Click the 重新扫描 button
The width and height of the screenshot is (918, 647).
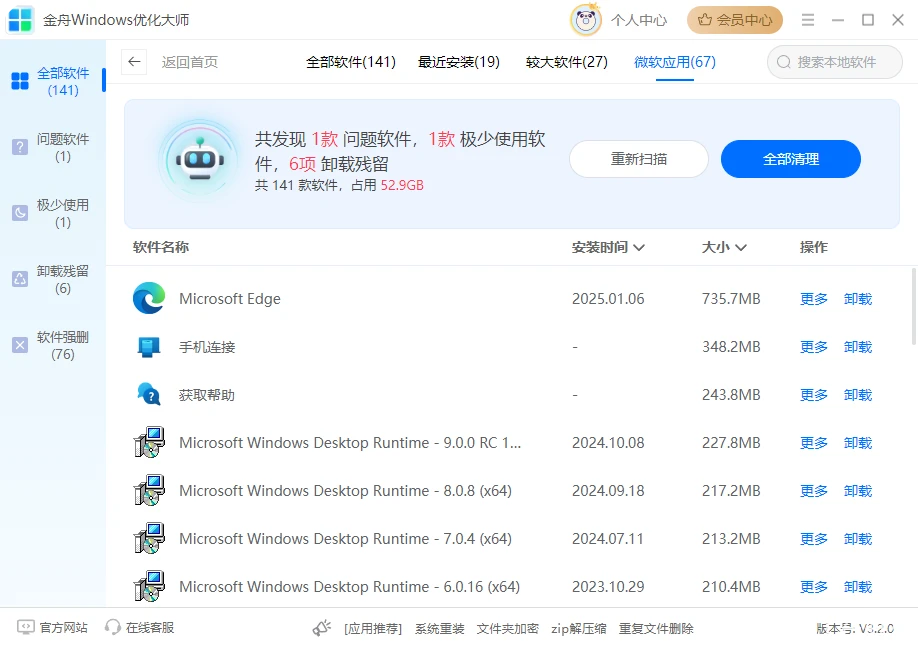pos(639,159)
